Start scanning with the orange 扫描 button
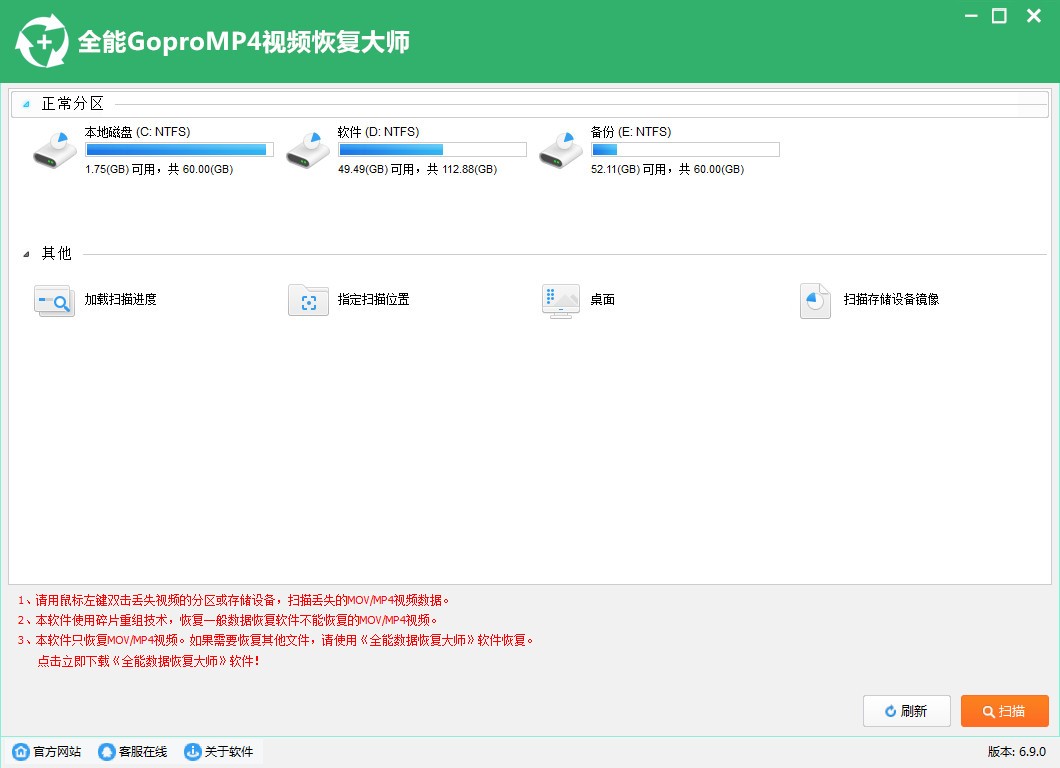 point(1005,711)
